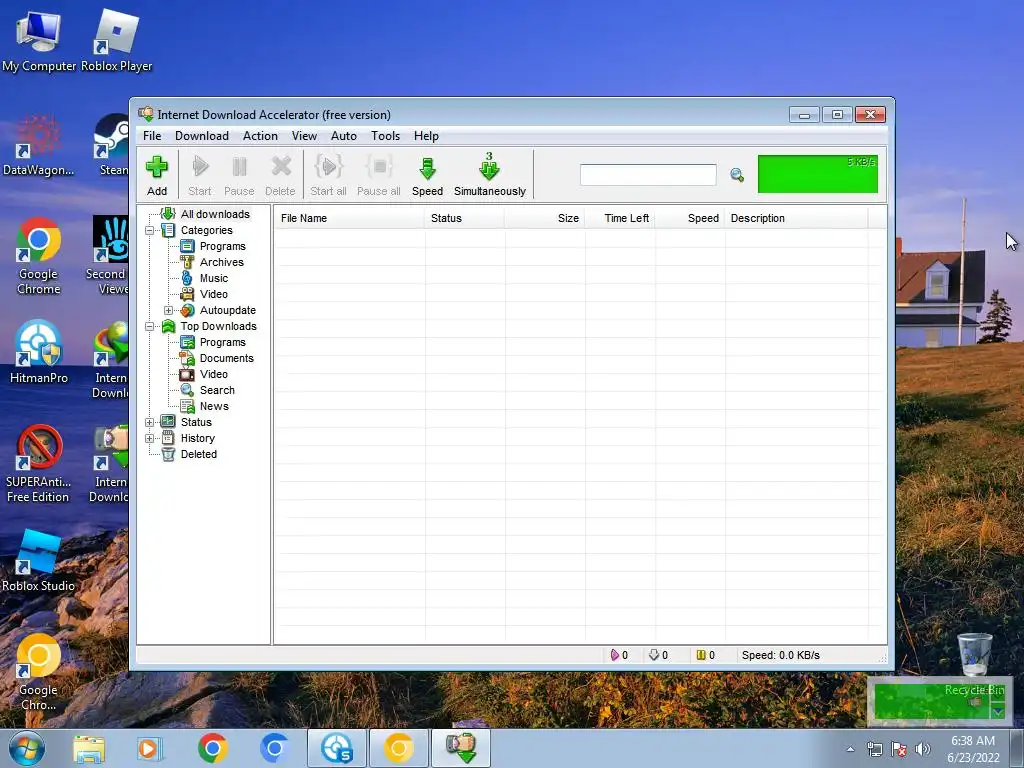Image resolution: width=1024 pixels, height=768 pixels.
Task: Click the Google Chrome taskbar icon
Action: coord(212,748)
